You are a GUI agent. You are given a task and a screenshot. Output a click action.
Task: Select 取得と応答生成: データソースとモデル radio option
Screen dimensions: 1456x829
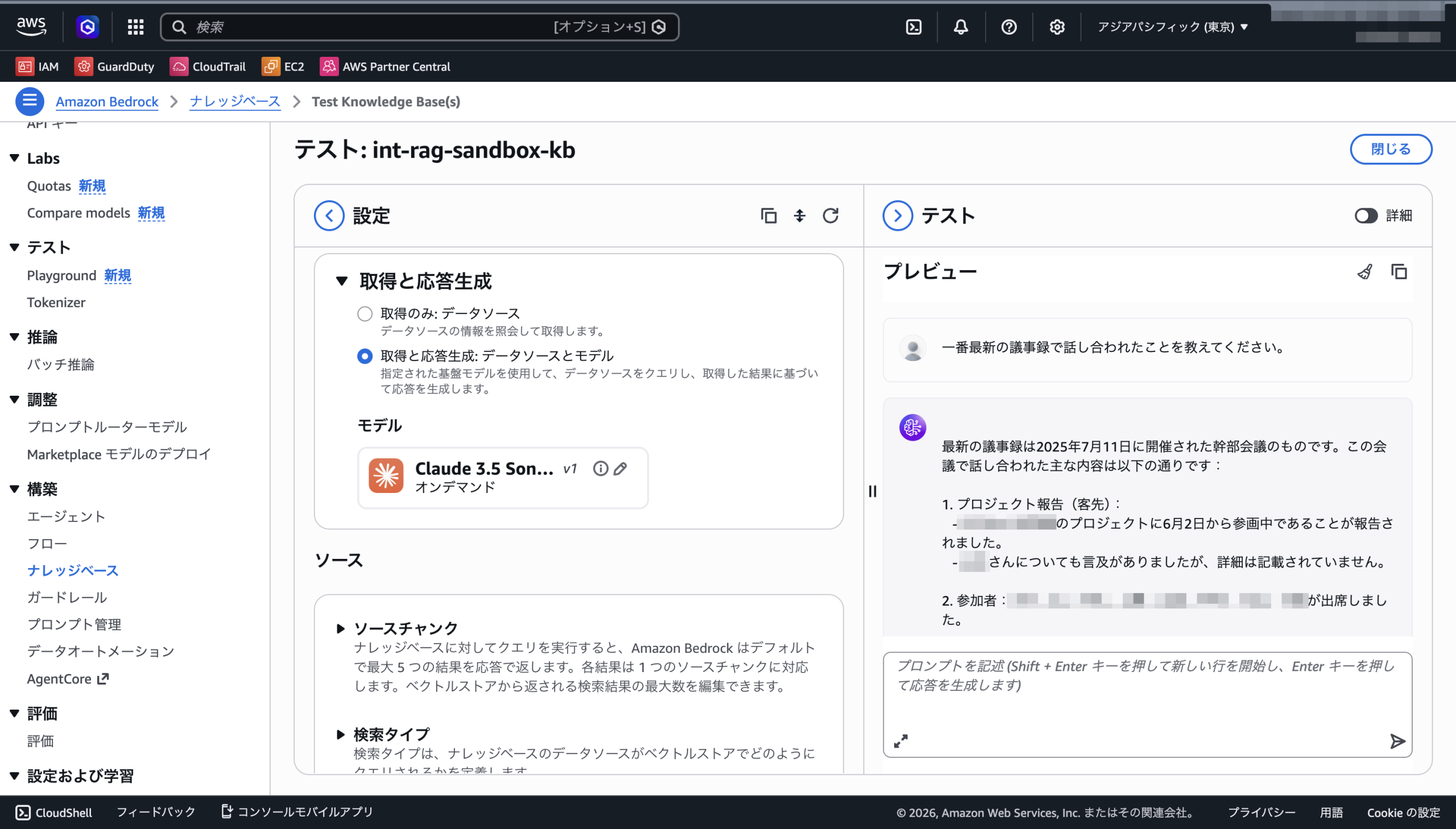coord(365,356)
